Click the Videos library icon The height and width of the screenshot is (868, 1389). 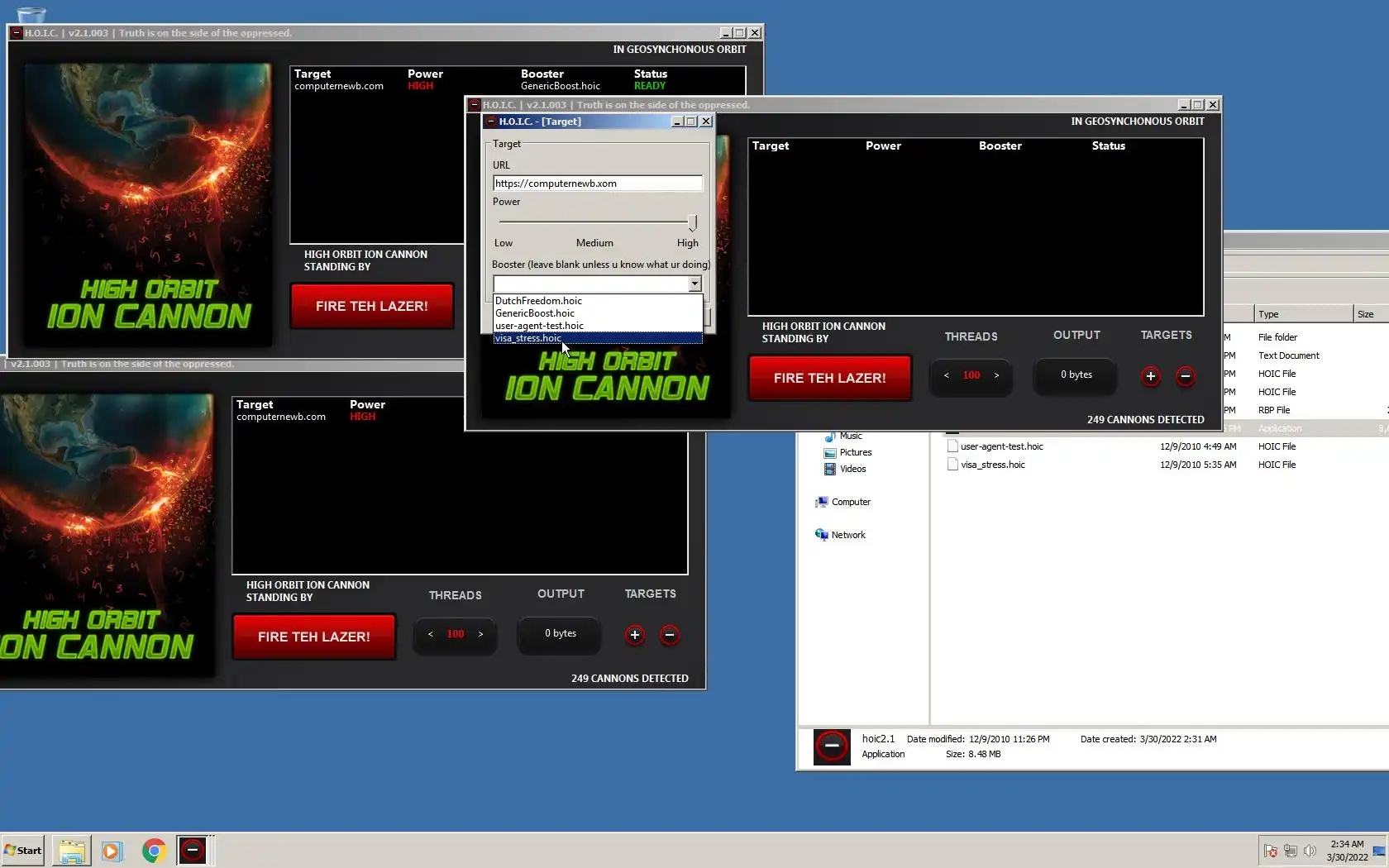click(830, 469)
